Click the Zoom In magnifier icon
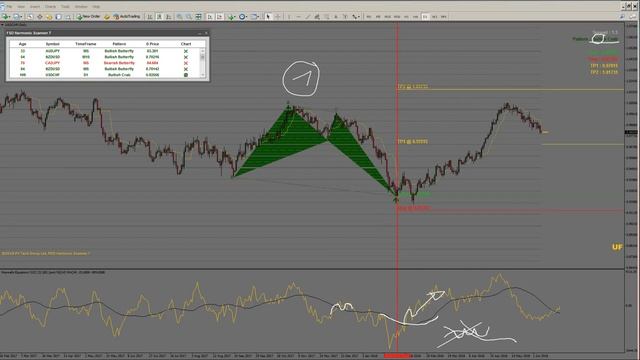The image size is (640, 360). click(180, 17)
